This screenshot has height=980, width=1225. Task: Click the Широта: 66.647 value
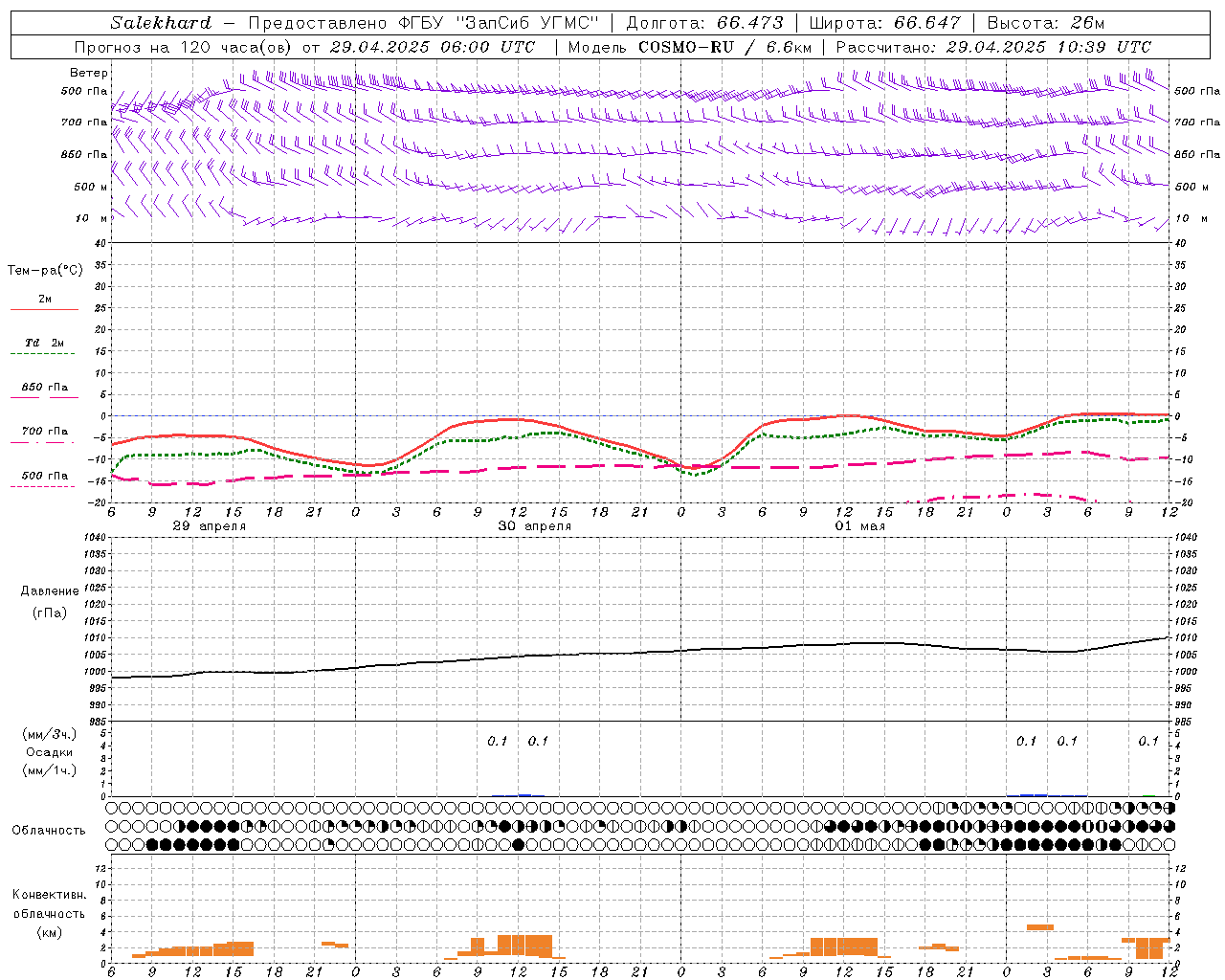(884, 23)
